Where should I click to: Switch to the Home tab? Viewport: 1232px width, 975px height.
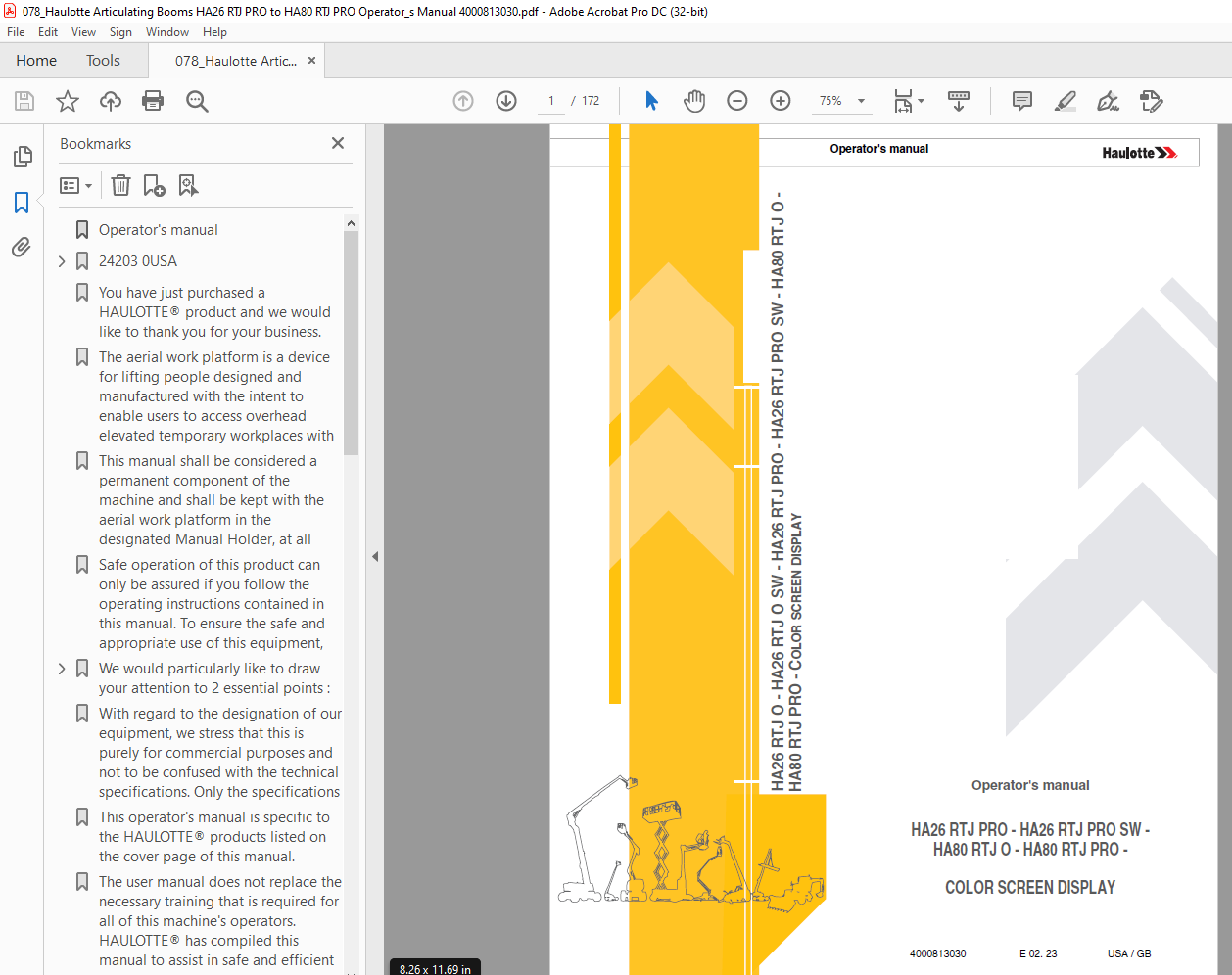coord(36,61)
